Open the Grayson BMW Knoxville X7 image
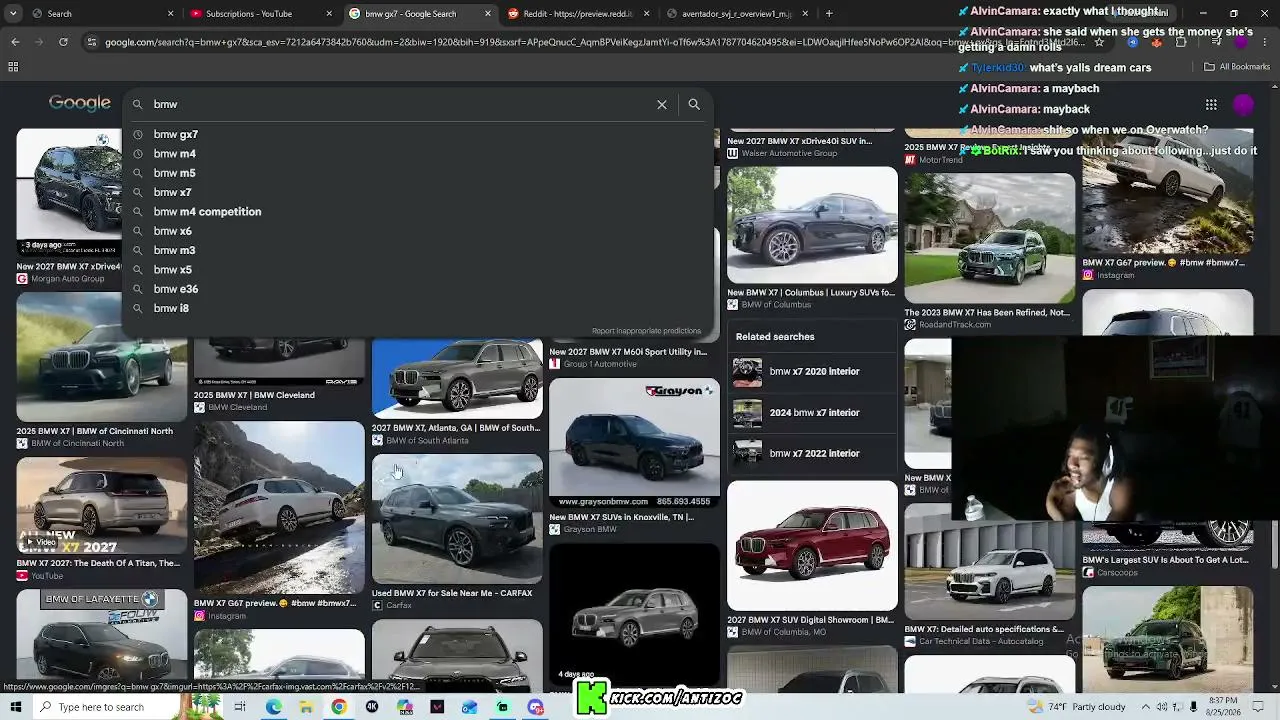 (x=634, y=443)
